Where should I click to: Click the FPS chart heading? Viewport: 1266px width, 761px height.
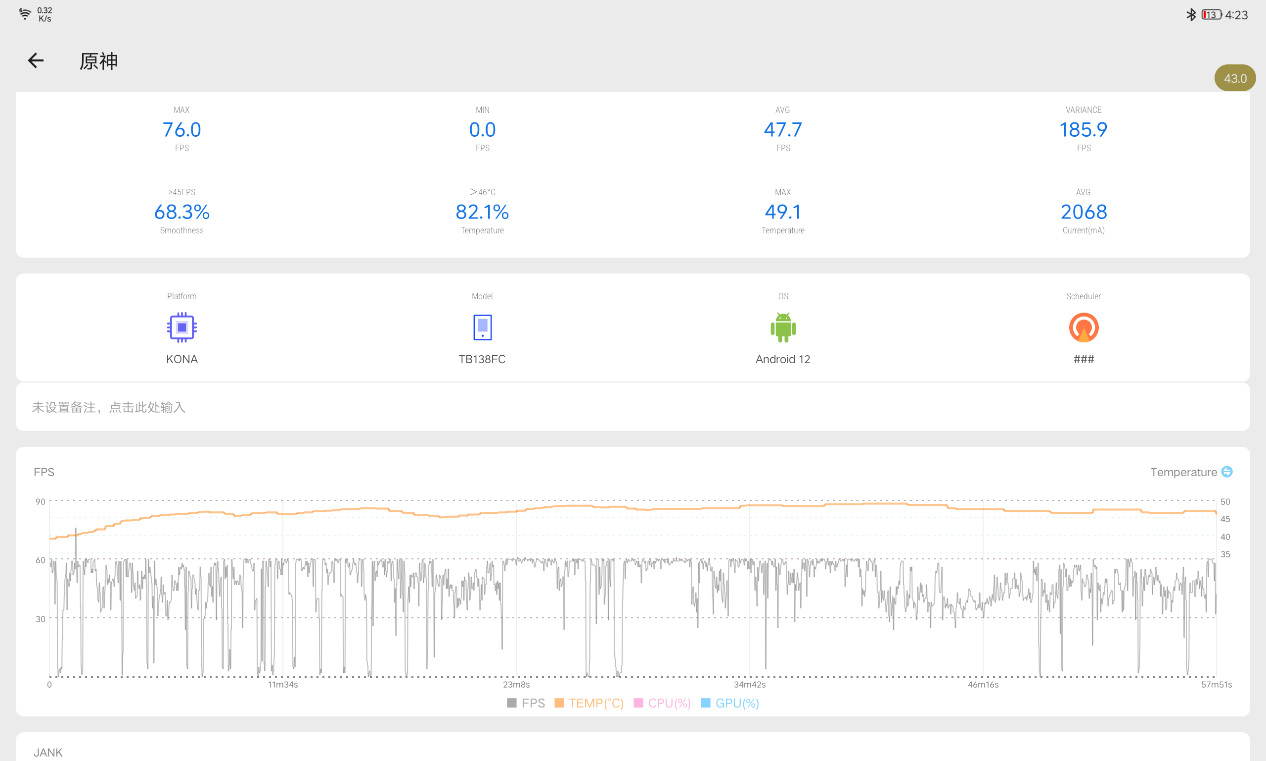pyautogui.click(x=44, y=472)
